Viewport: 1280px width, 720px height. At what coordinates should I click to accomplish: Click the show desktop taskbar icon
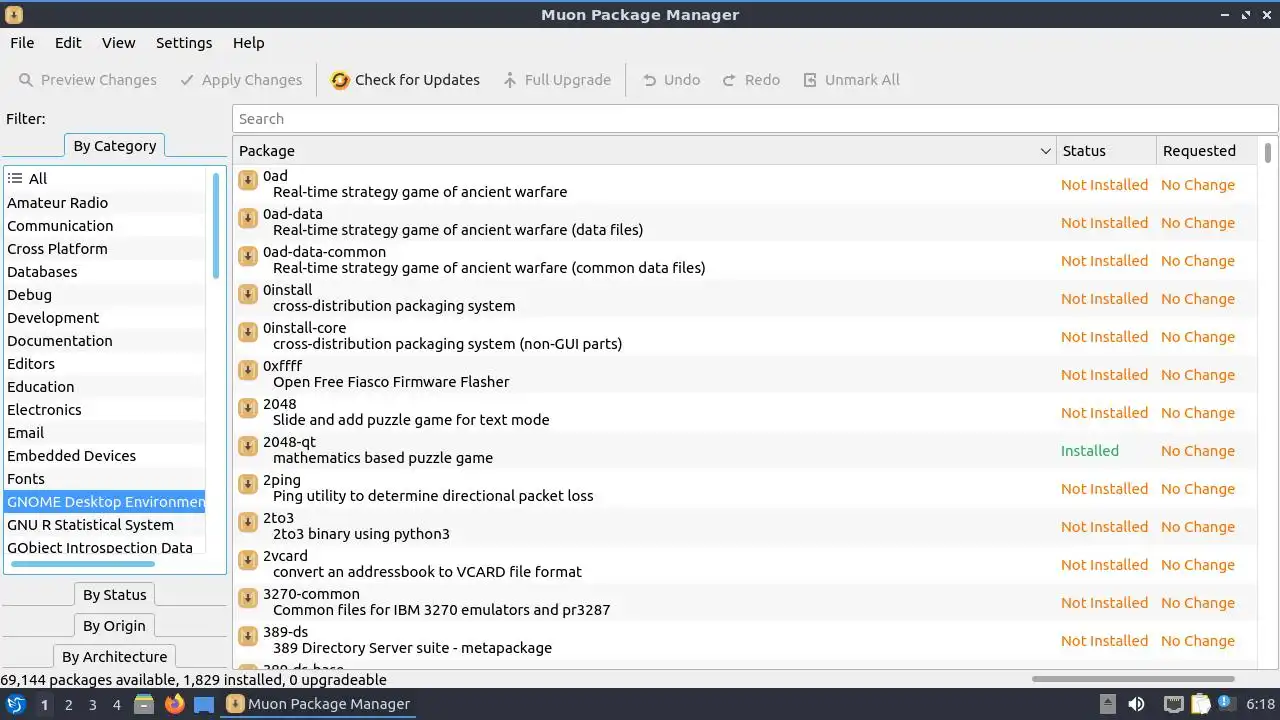(x=204, y=704)
